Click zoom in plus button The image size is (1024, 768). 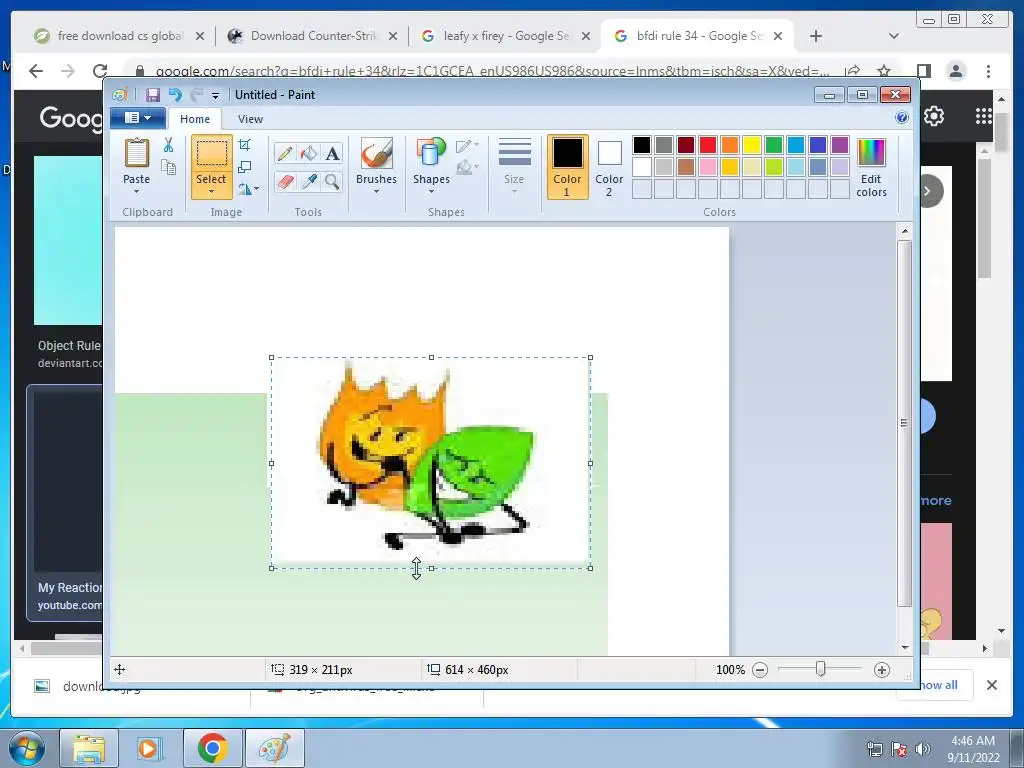(x=882, y=670)
